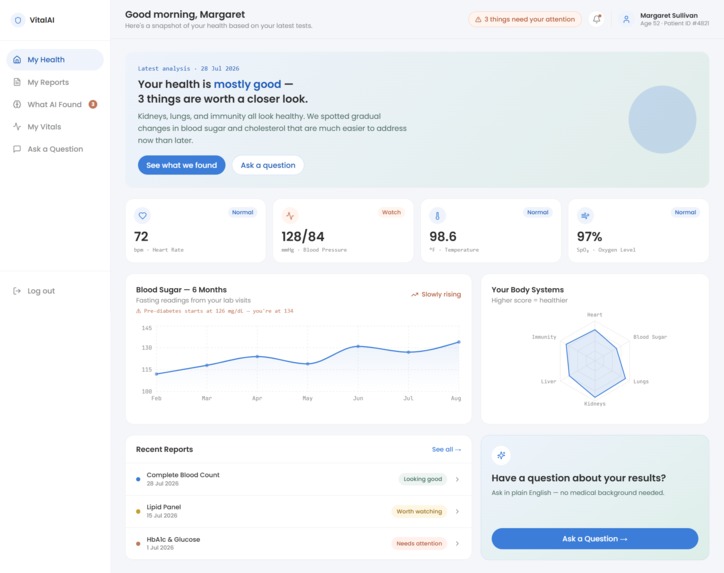Click the Normal tag on Heart Rate card
The image size is (724, 573).
coord(242,212)
